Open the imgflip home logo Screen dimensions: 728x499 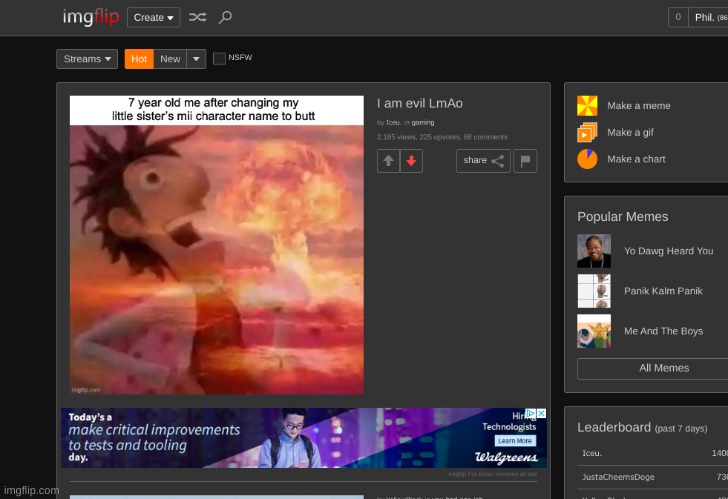[91, 18]
